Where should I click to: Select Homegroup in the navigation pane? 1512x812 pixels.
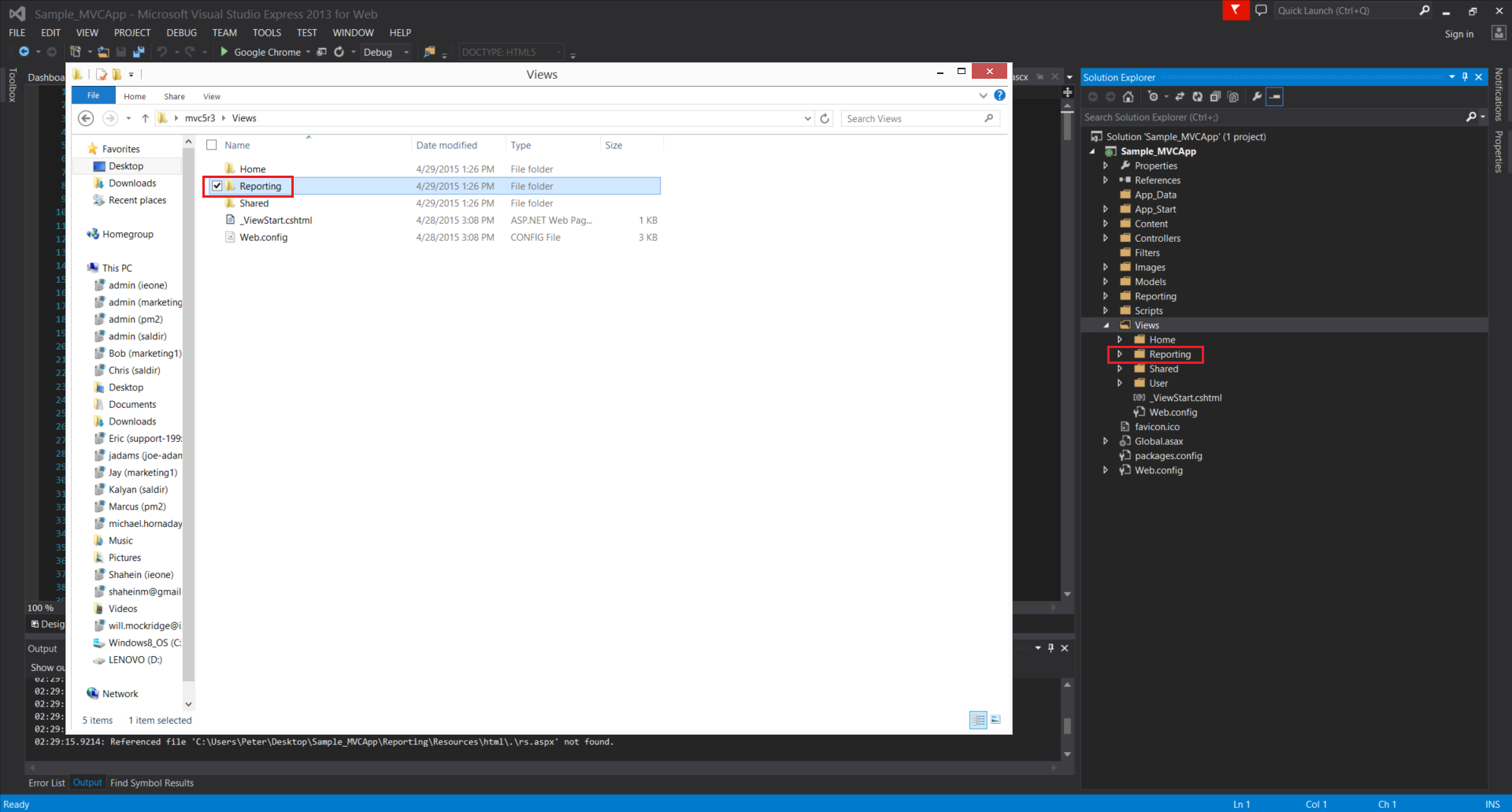(128, 234)
